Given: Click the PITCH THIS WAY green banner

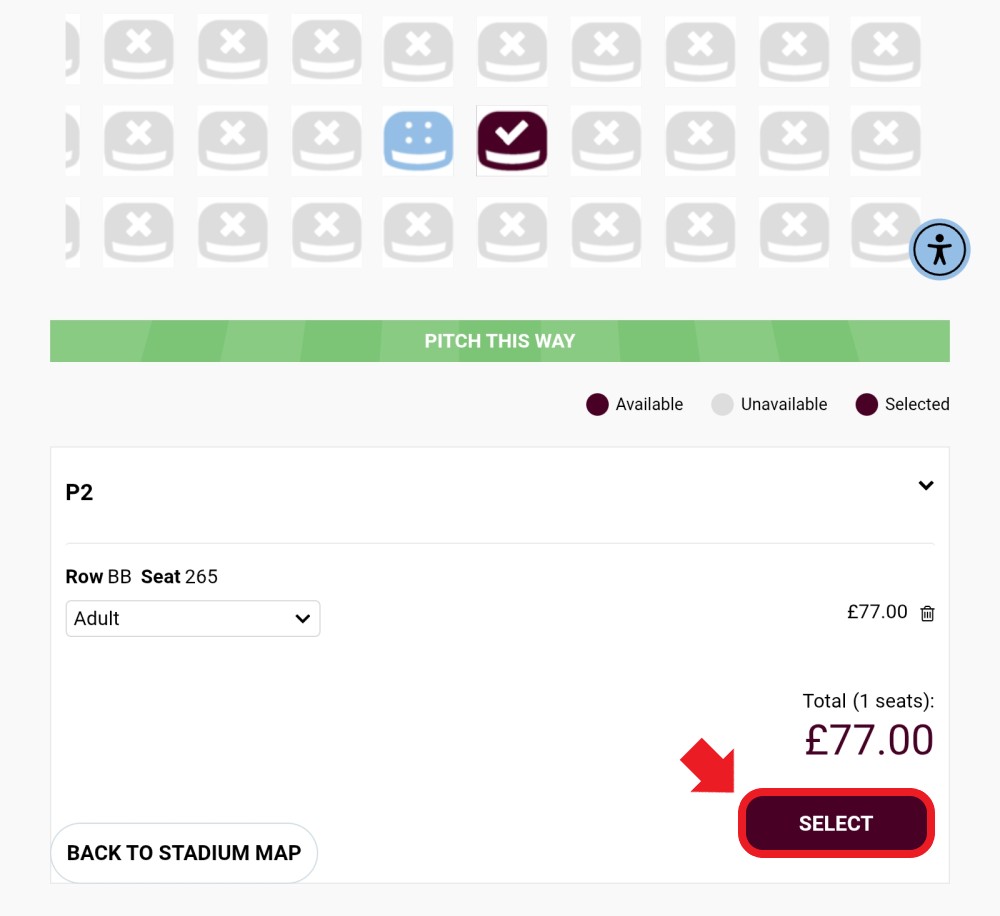Looking at the screenshot, I should (500, 341).
